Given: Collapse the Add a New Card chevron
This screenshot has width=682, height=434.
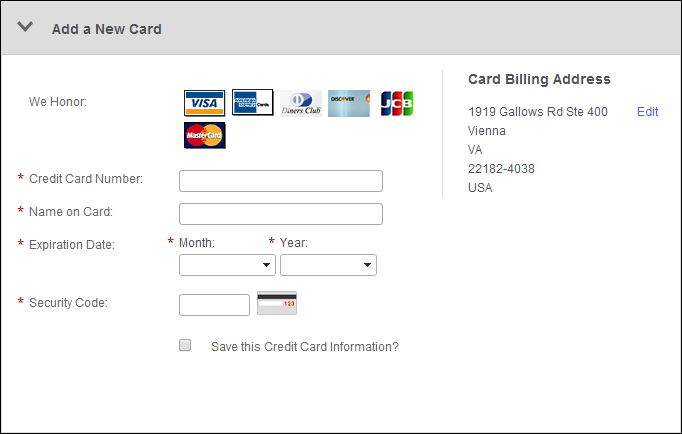Looking at the screenshot, I should pos(25,27).
